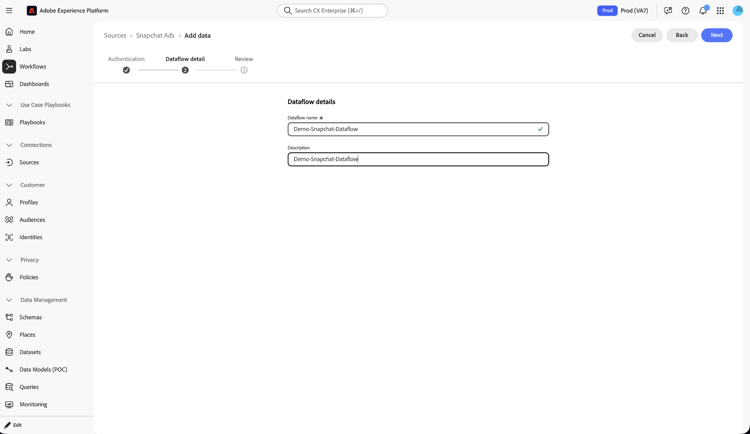750x434 pixels.
Task: Open Datasets in the sidebar
Action: 30,352
